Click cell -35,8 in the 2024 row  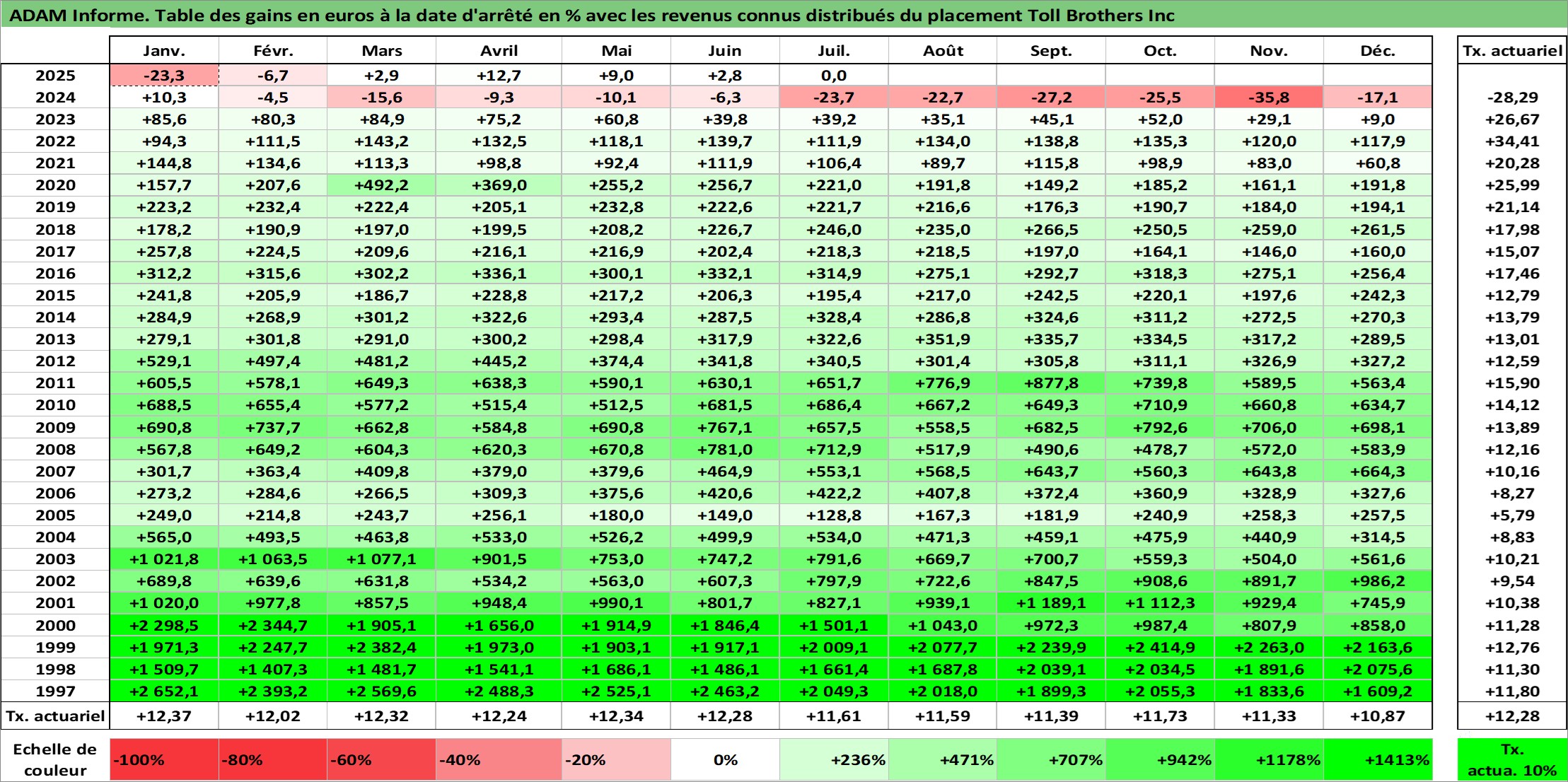point(1269,97)
